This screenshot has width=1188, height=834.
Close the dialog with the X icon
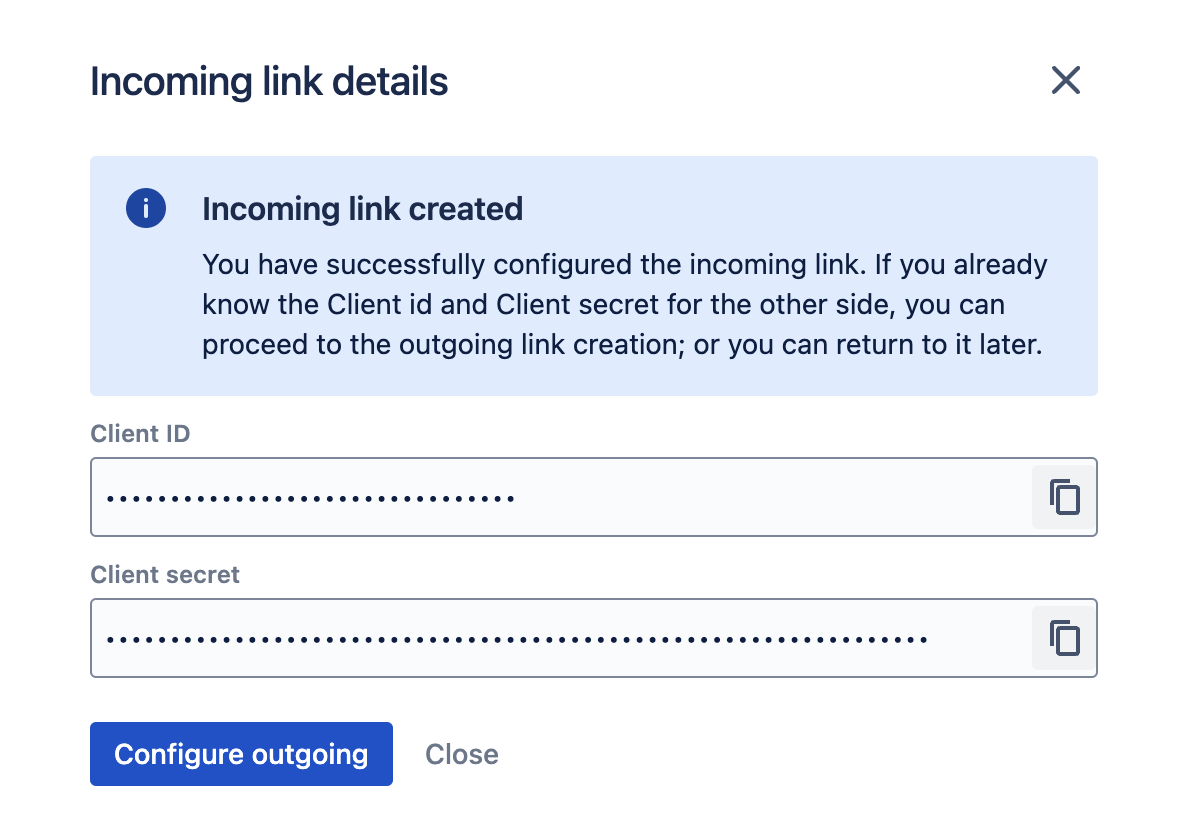[1066, 80]
